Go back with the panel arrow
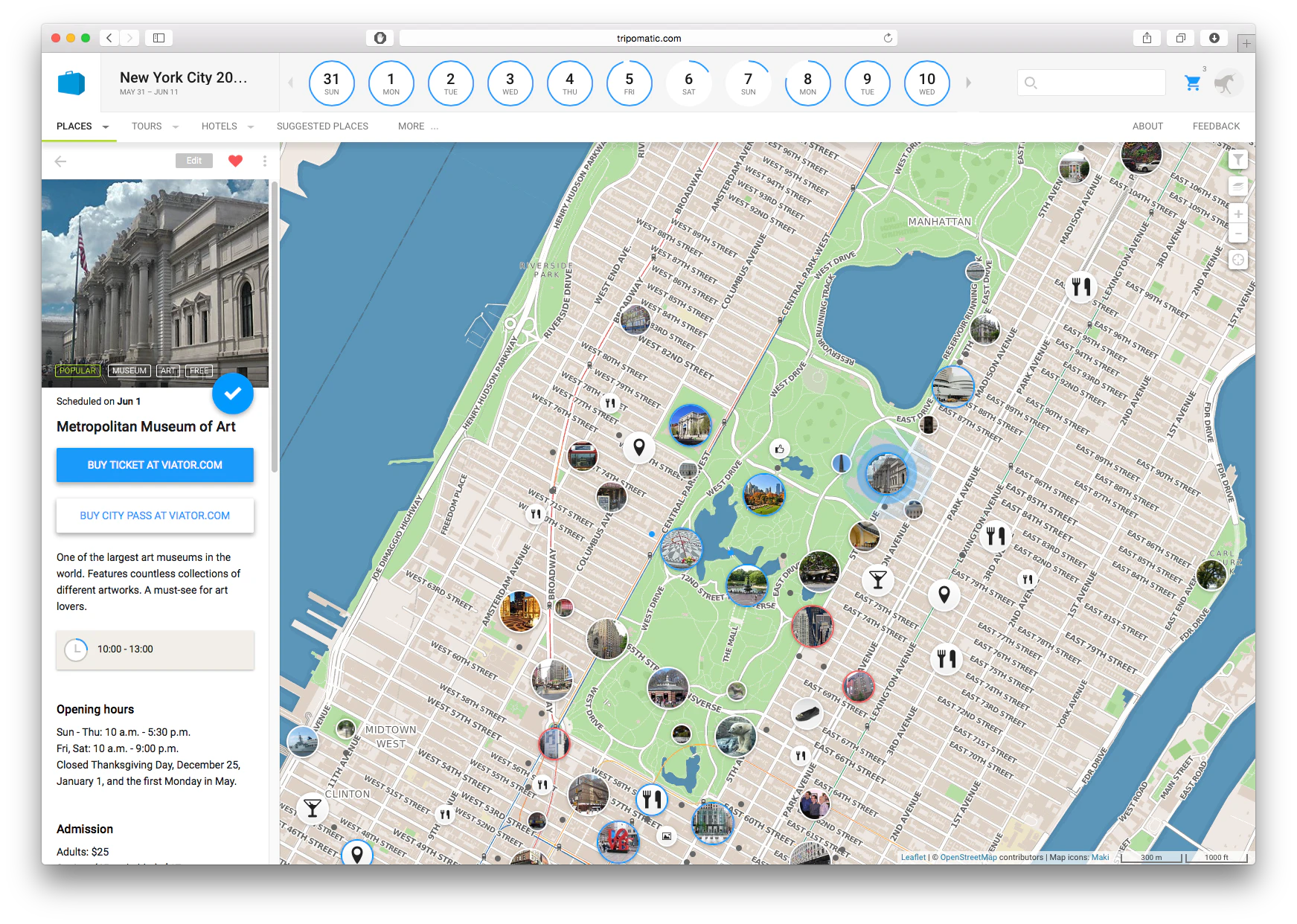The image size is (1297, 924). pos(61,161)
